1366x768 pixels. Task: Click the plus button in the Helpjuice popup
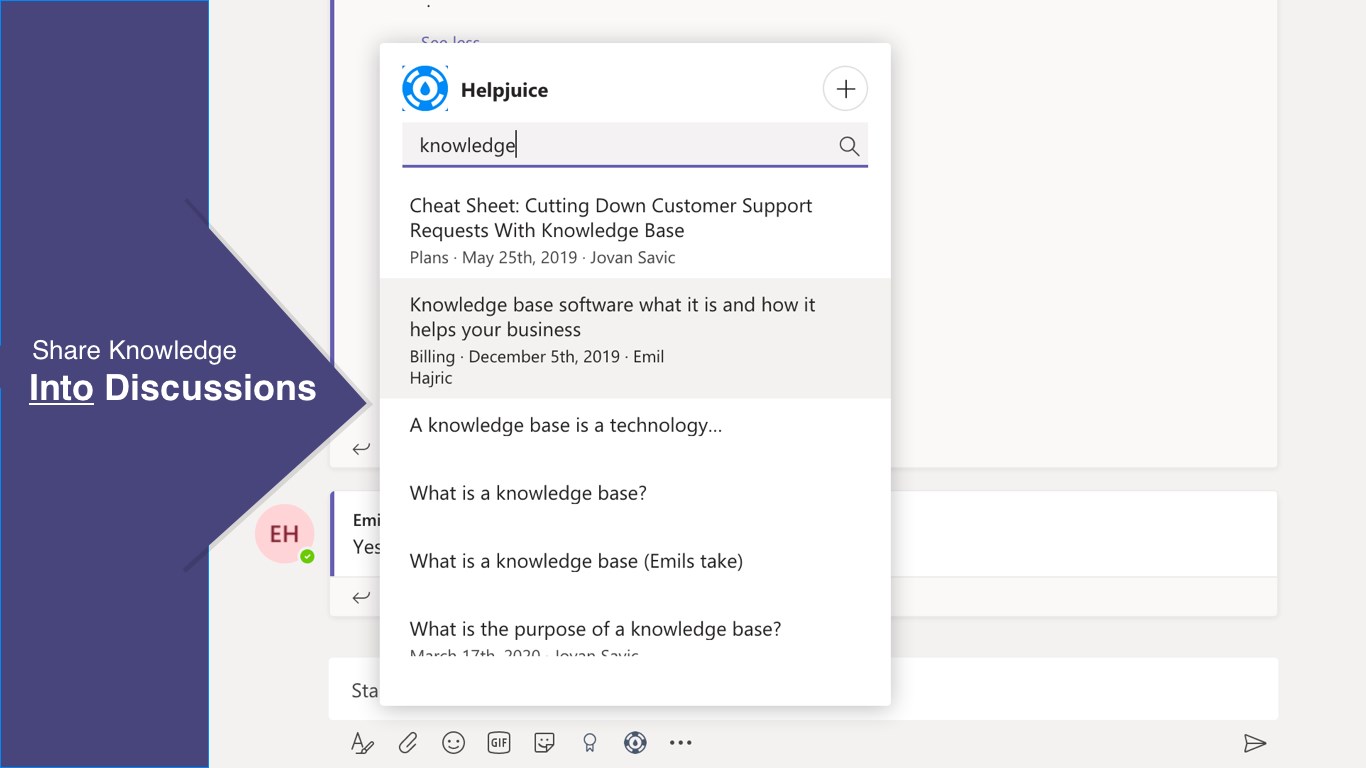click(x=845, y=89)
